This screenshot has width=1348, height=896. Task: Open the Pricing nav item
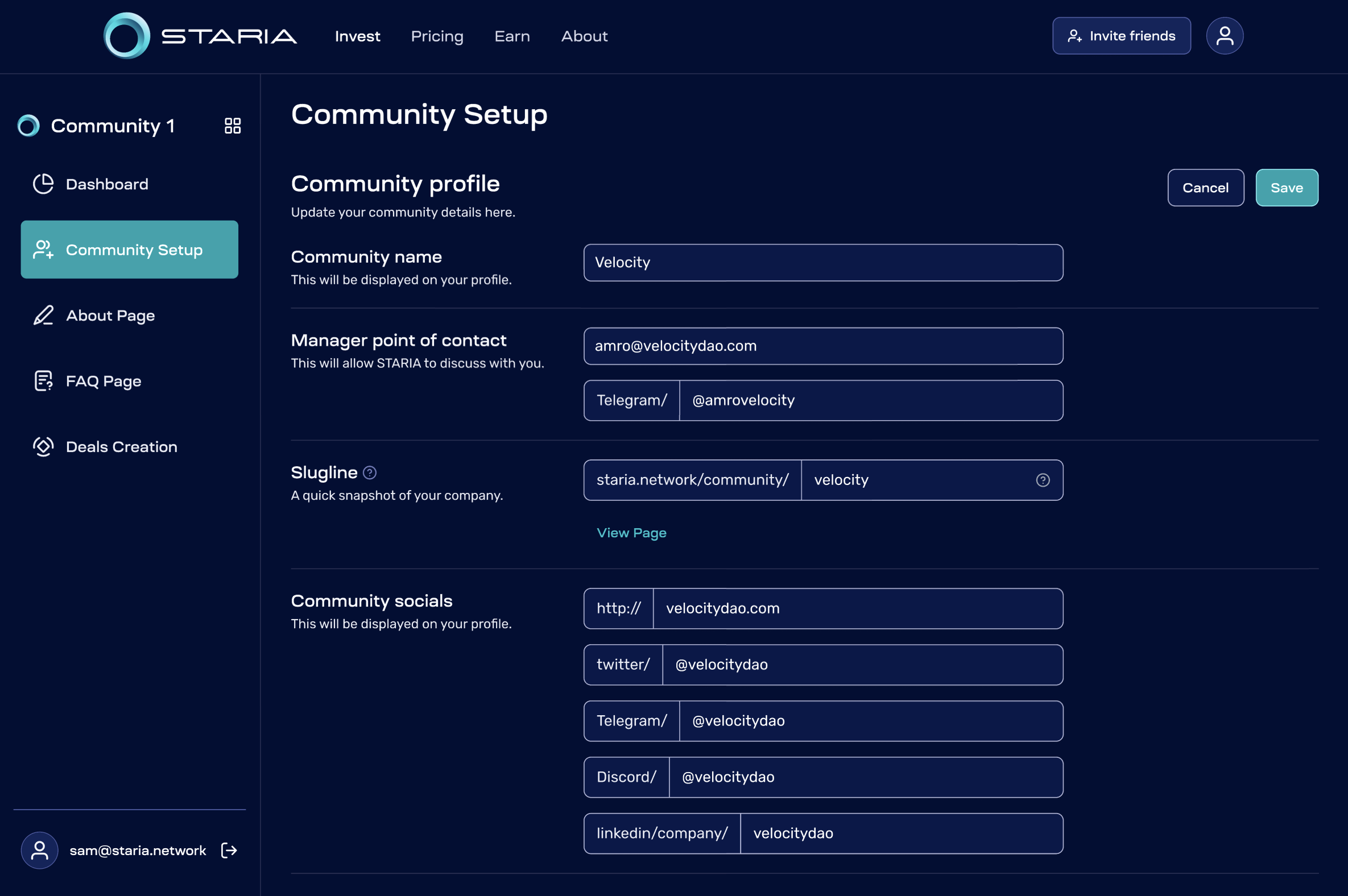437,36
